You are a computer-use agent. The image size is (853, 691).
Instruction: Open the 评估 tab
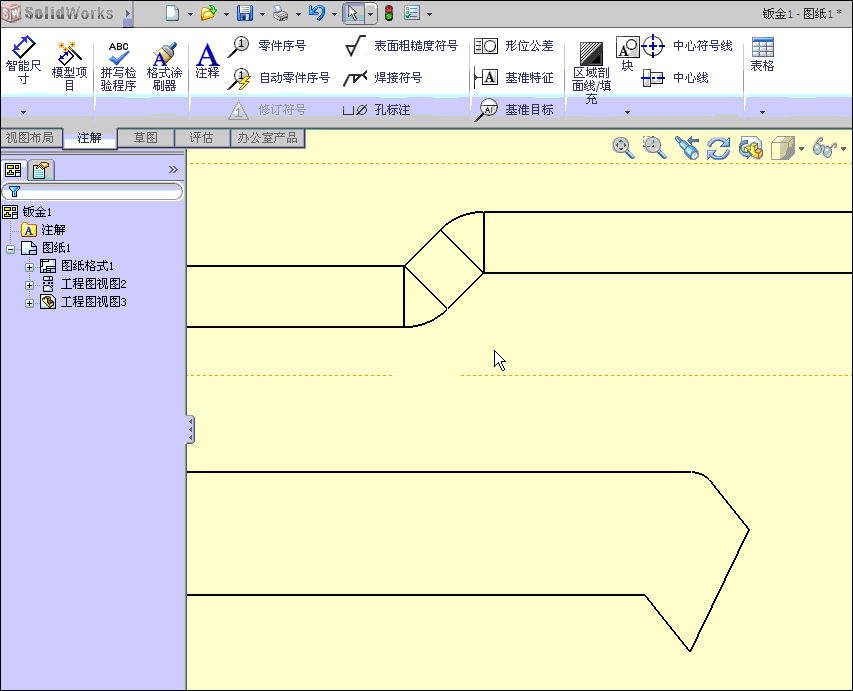pos(201,138)
